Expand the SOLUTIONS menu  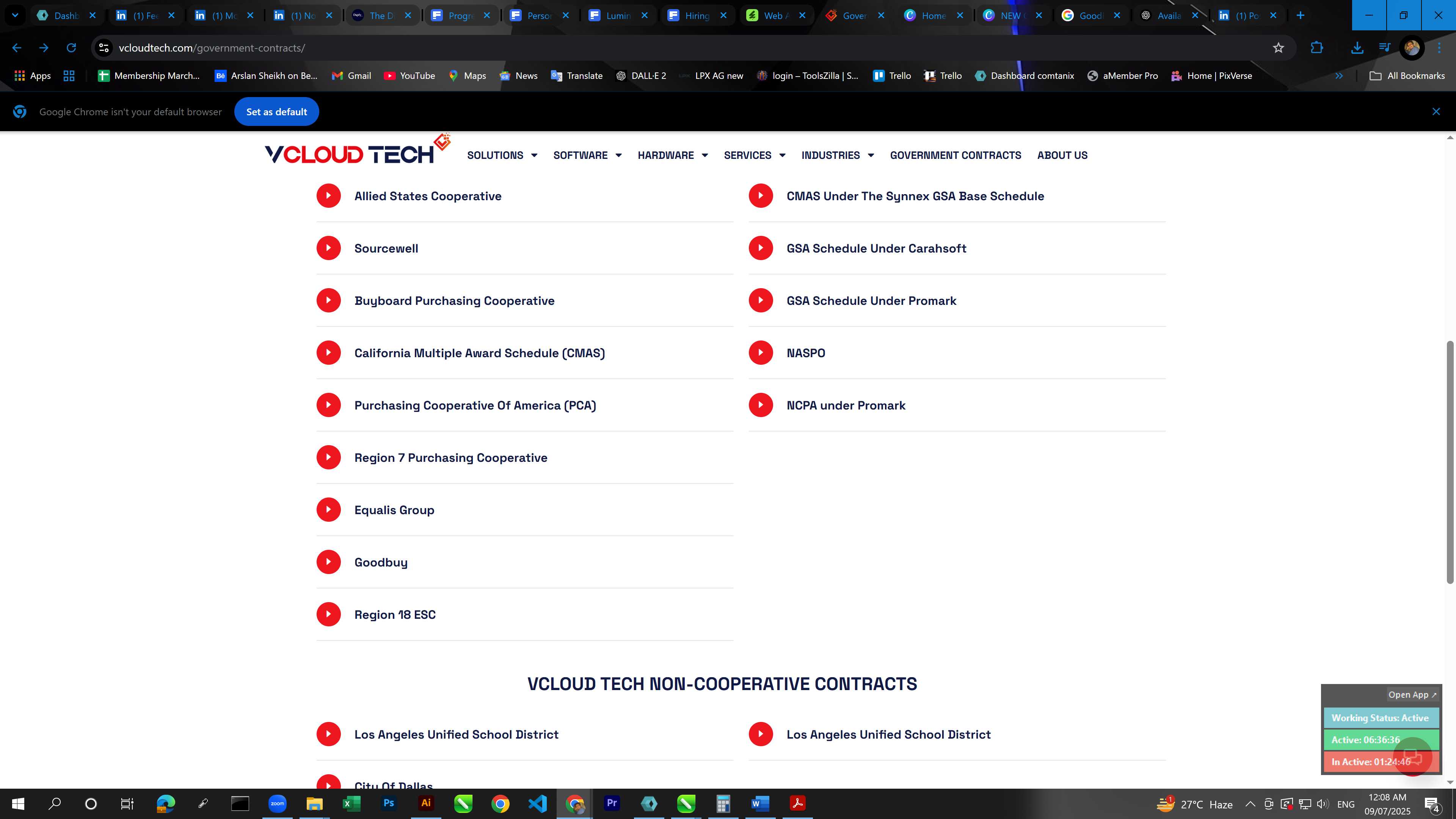point(502,155)
